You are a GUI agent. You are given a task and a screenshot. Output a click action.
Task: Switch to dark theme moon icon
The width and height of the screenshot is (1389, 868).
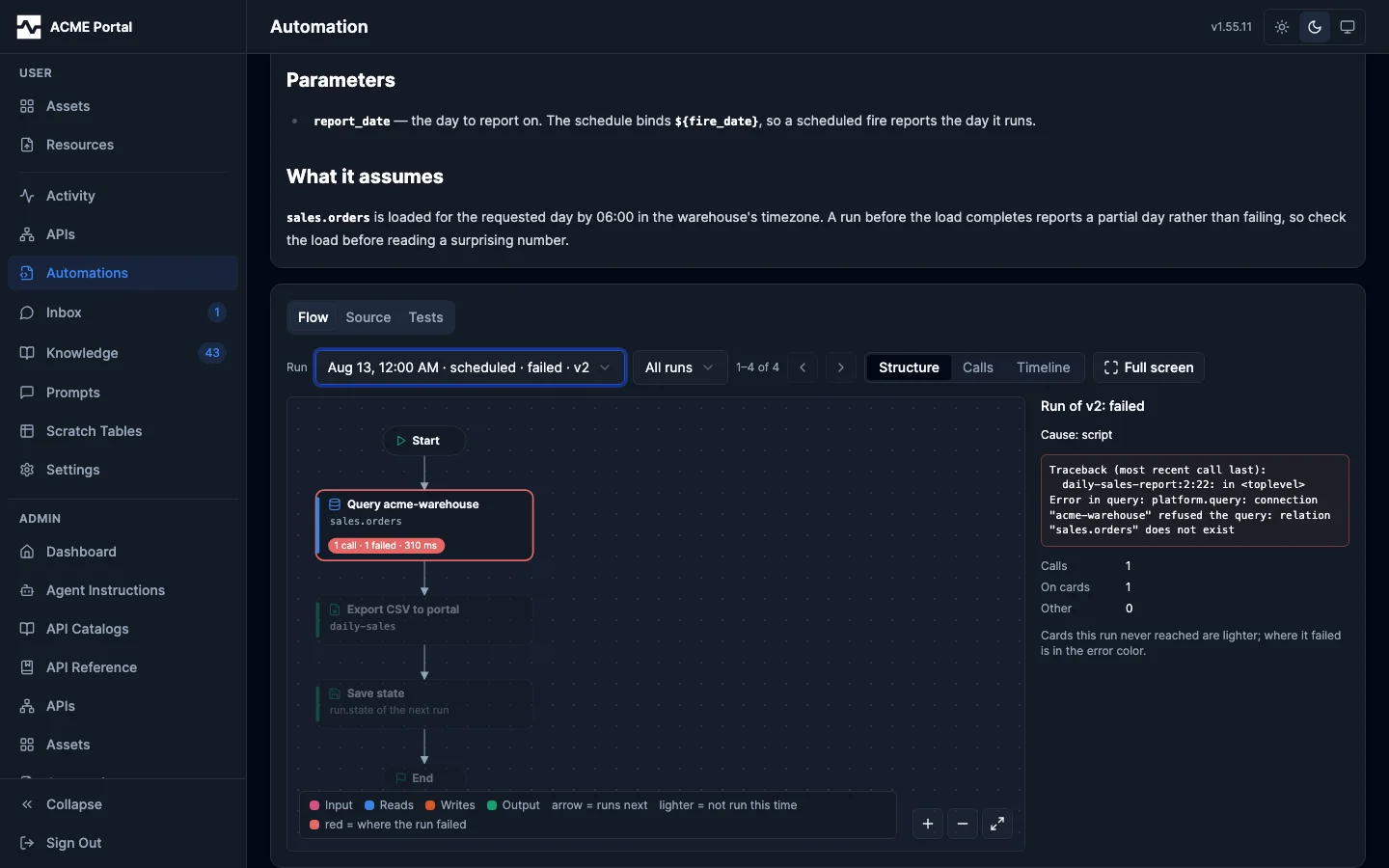tap(1315, 27)
